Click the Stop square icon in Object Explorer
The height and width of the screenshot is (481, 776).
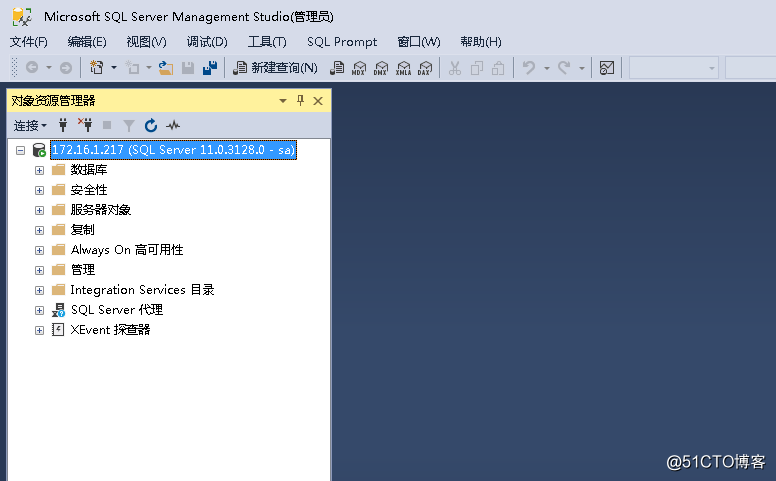click(x=106, y=125)
